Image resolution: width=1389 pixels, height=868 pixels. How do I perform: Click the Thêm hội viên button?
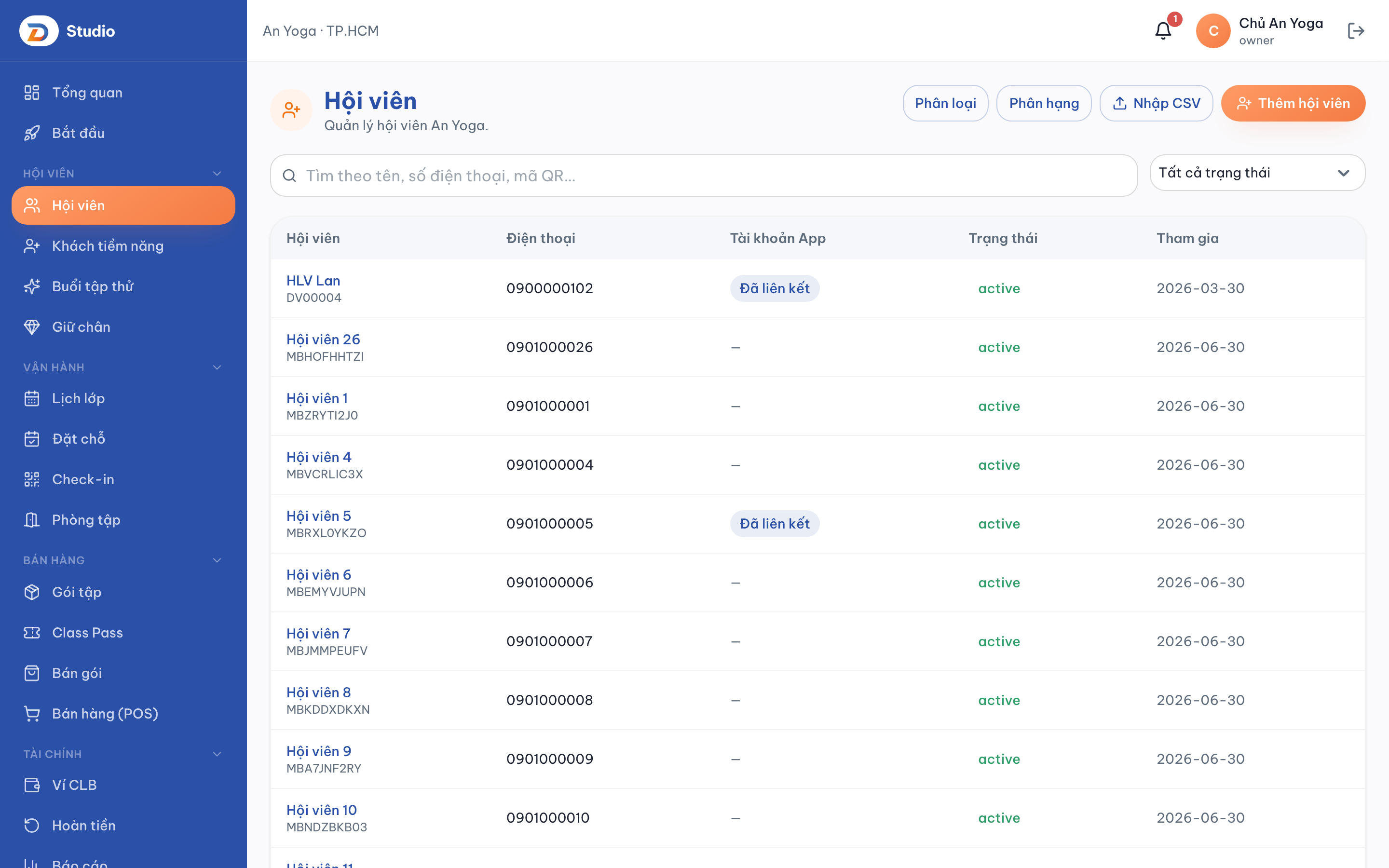click(1293, 103)
